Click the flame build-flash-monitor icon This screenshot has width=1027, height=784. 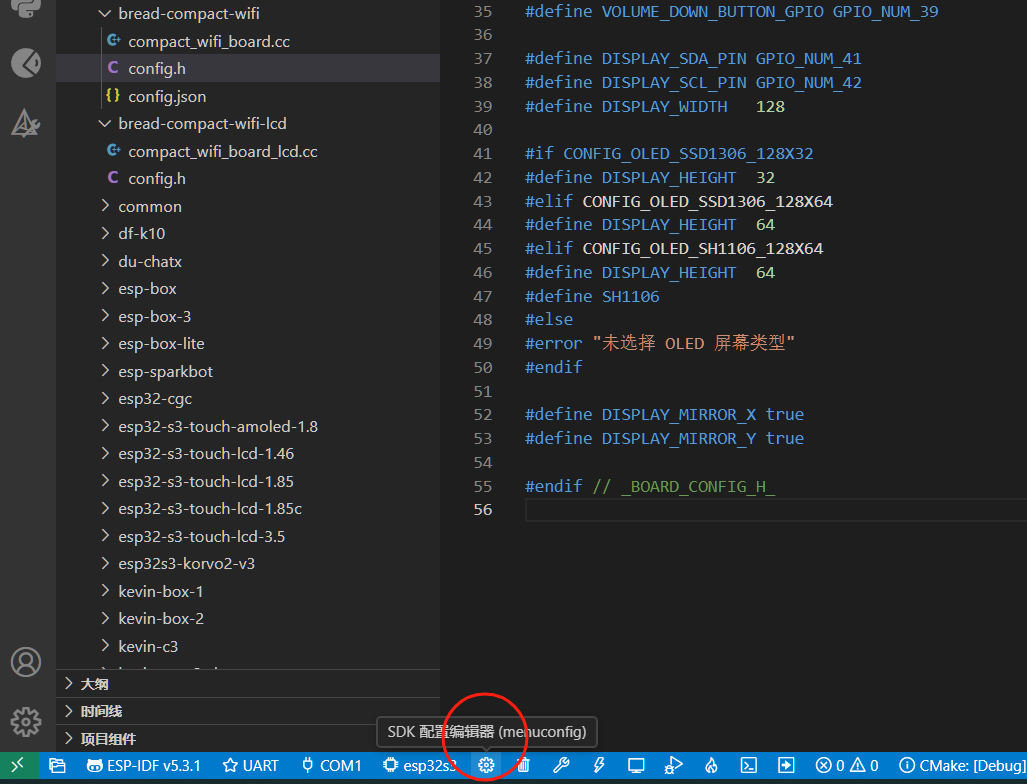pyautogui.click(x=711, y=765)
